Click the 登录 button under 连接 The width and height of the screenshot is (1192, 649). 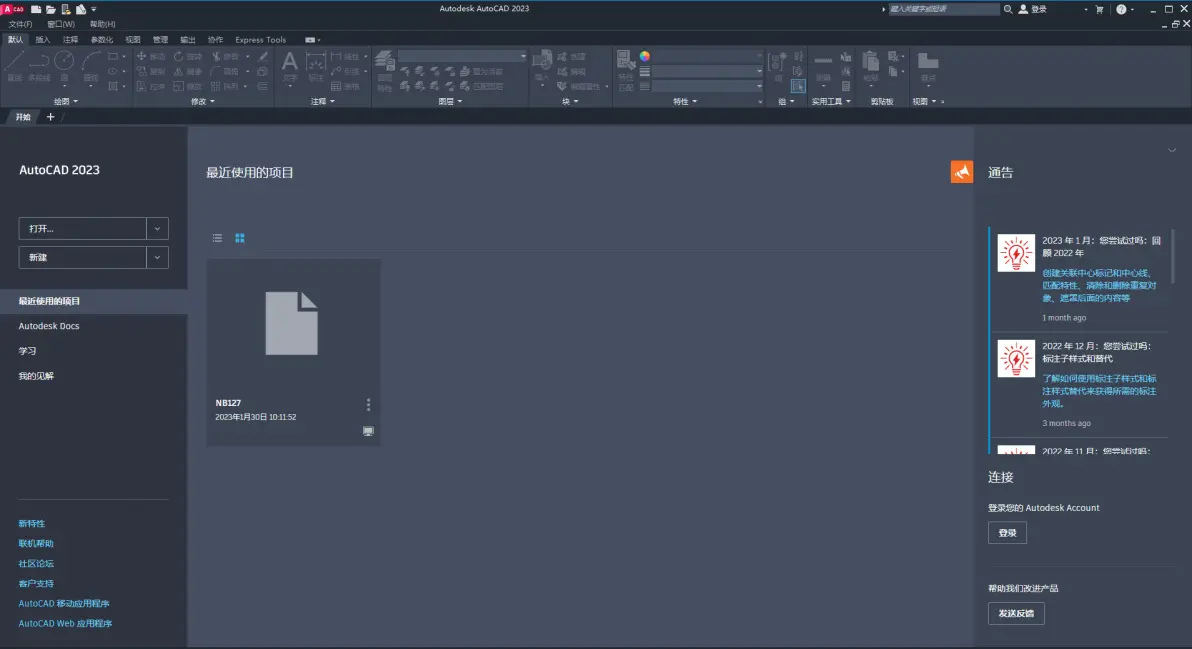coord(1007,533)
